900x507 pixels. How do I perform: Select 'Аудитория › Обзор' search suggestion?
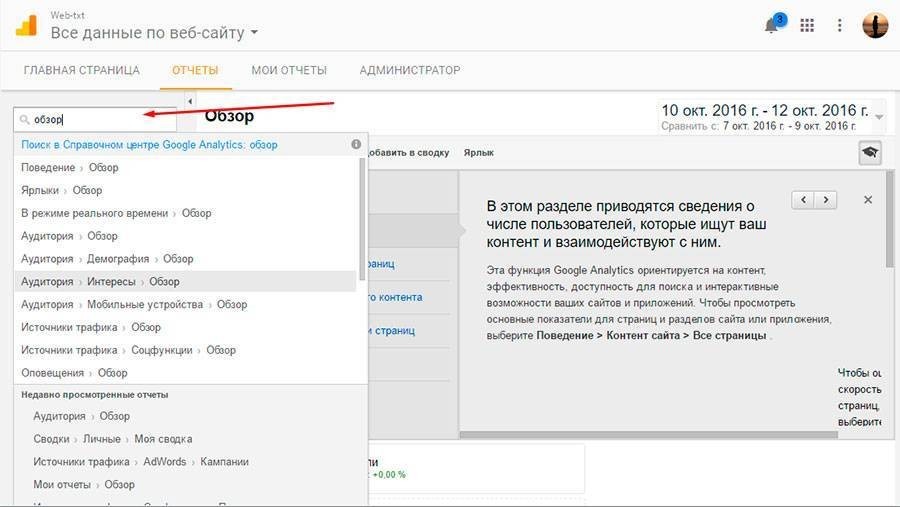coord(185,236)
